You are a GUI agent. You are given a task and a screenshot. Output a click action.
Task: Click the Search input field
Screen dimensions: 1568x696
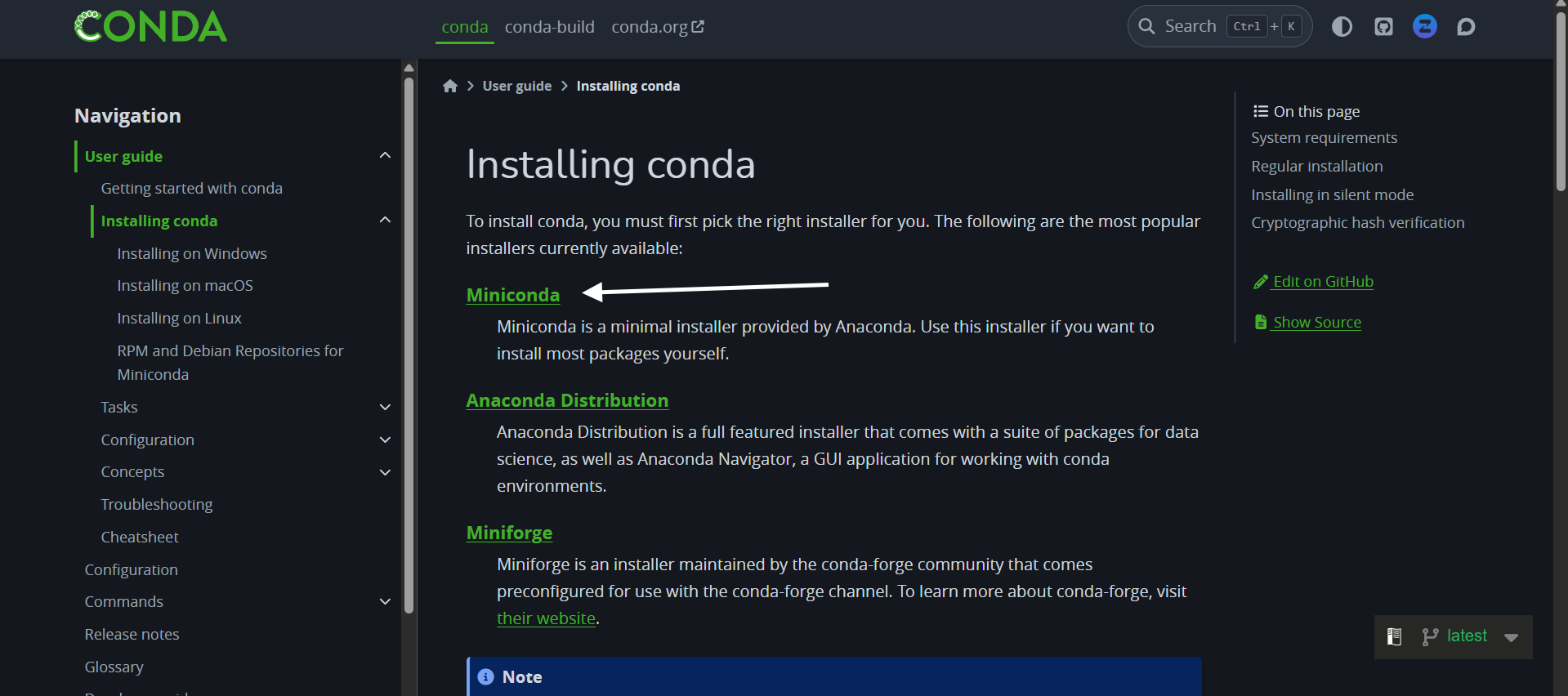pyautogui.click(x=1220, y=26)
